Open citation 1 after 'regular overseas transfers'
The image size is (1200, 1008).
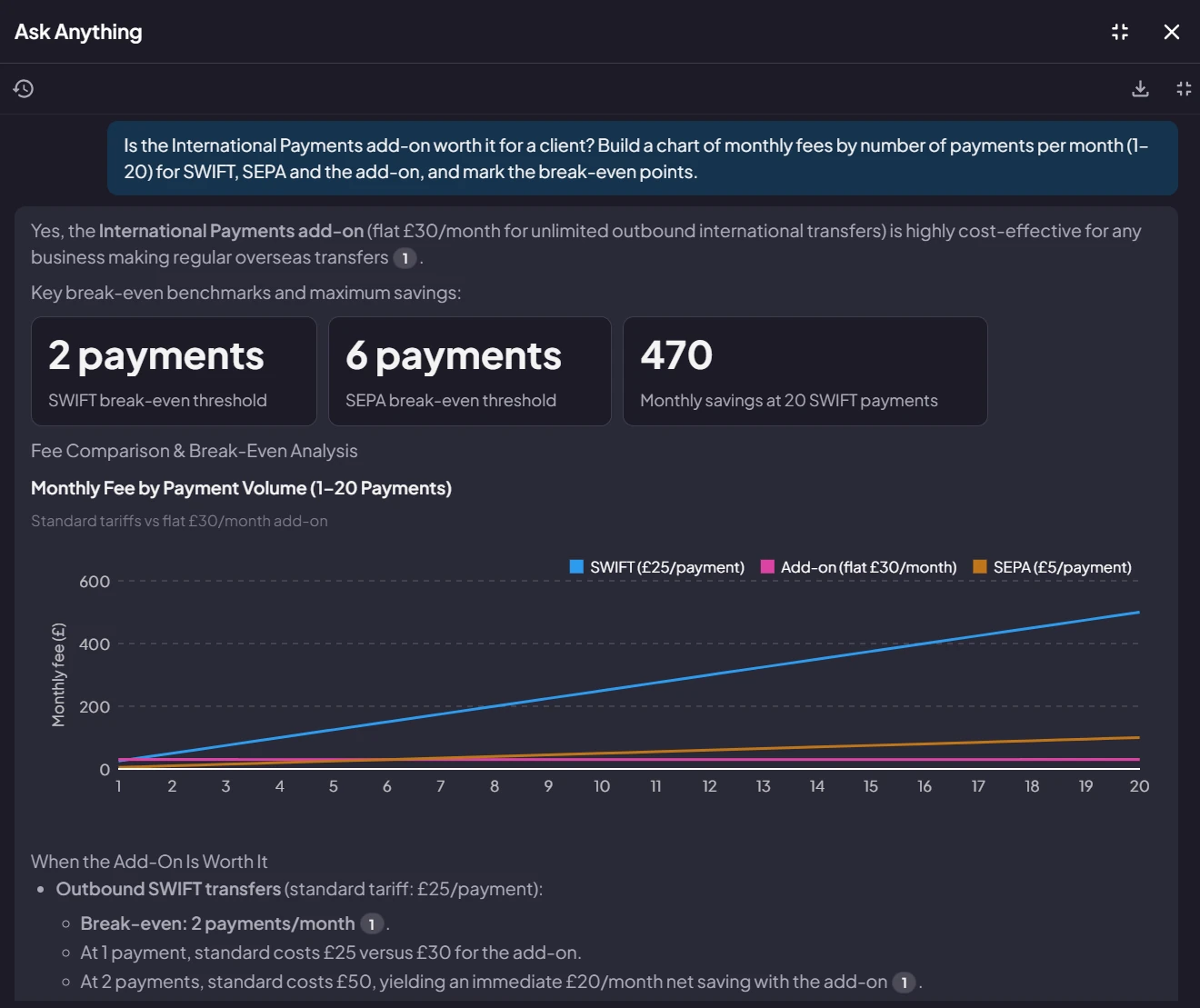point(405,258)
